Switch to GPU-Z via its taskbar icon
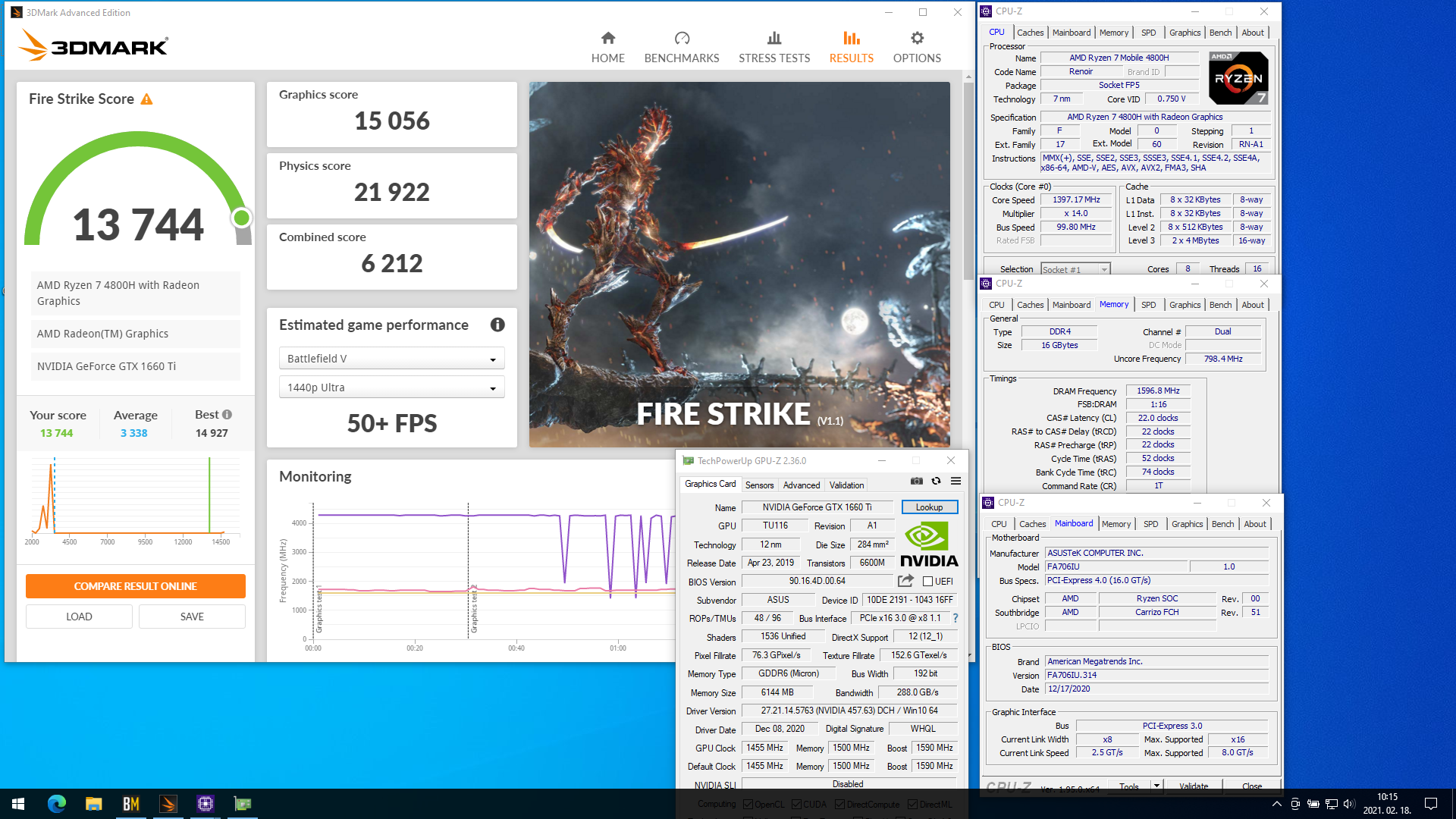1456x819 pixels. pos(242,804)
